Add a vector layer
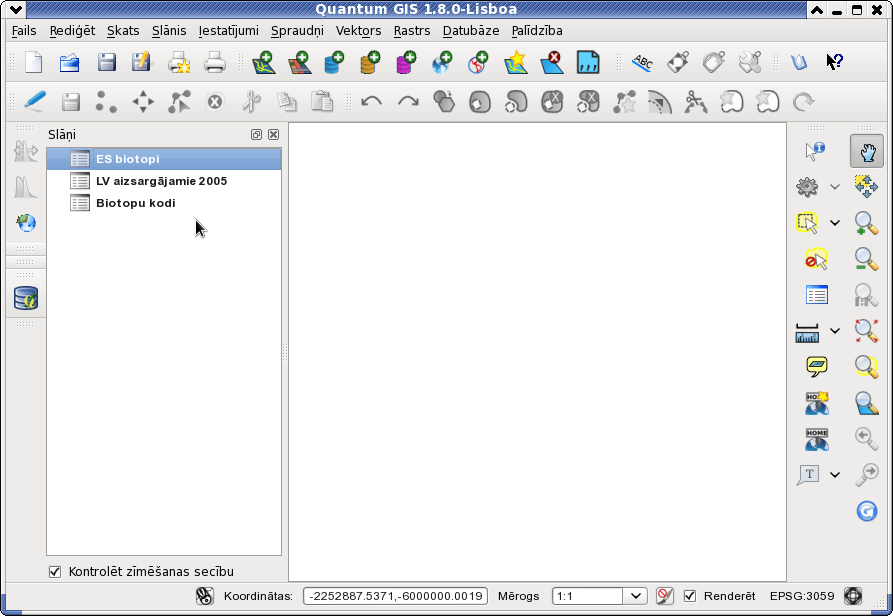Image resolution: width=893 pixels, height=616 pixels. coord(264,61)
